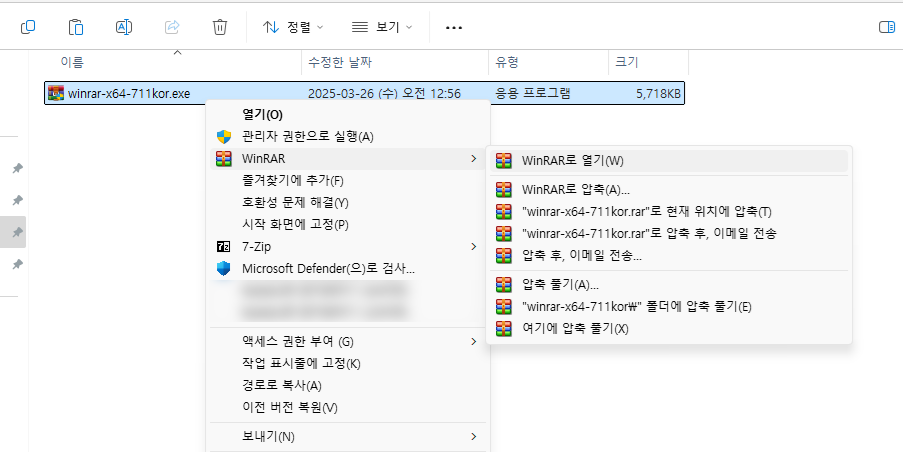The image size is (903, 452).
Task: Choose WinRAR로 압축(A)... in the submenu
Action: click(x=669, y=189)
